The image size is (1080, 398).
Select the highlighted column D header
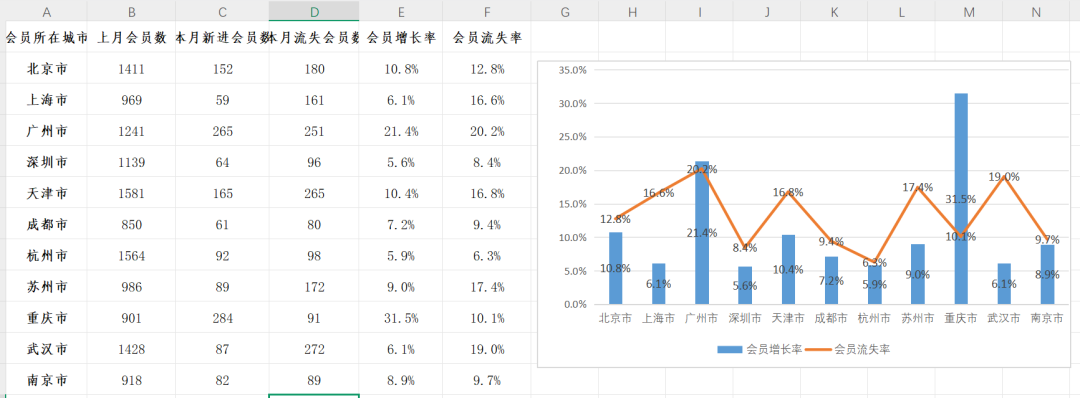(x=314, y=11)
